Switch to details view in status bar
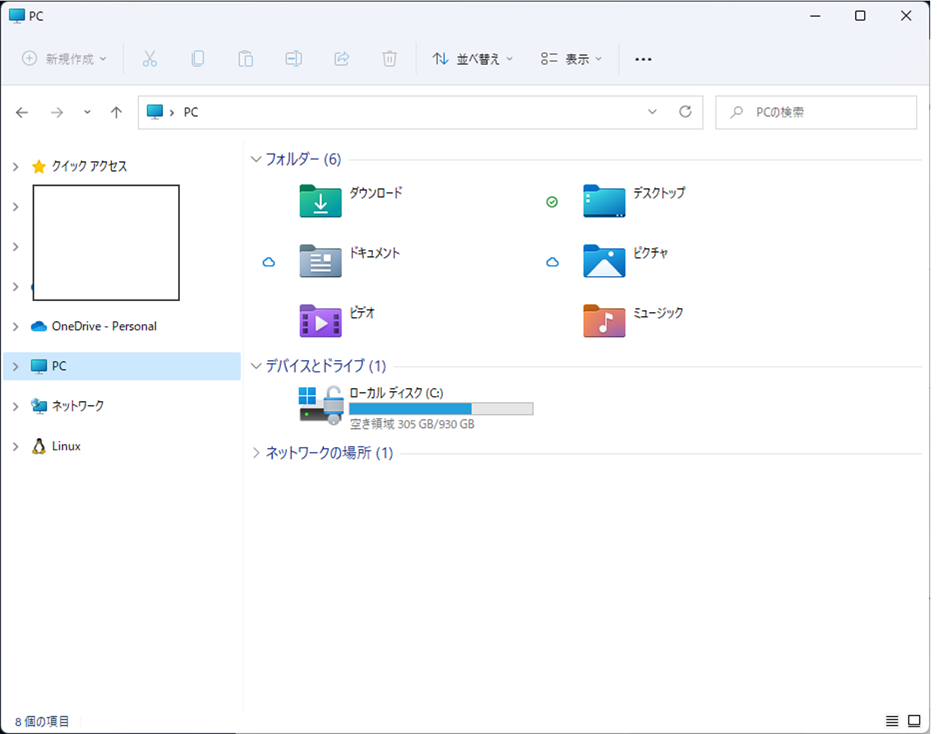Viewport: 937px width, 734px height. pyautogui.click(x=892, y=721)
